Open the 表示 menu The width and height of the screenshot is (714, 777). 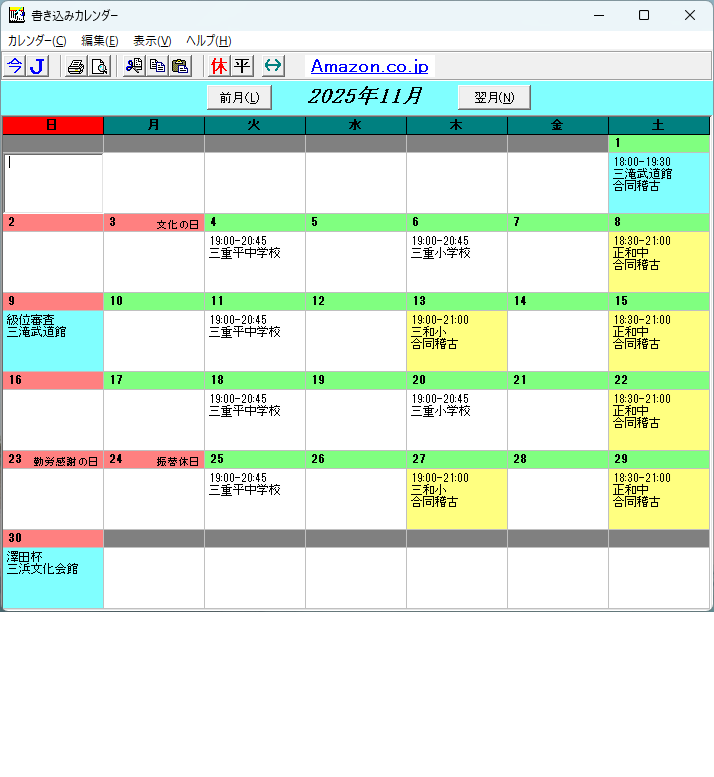(x=152, y=40)
